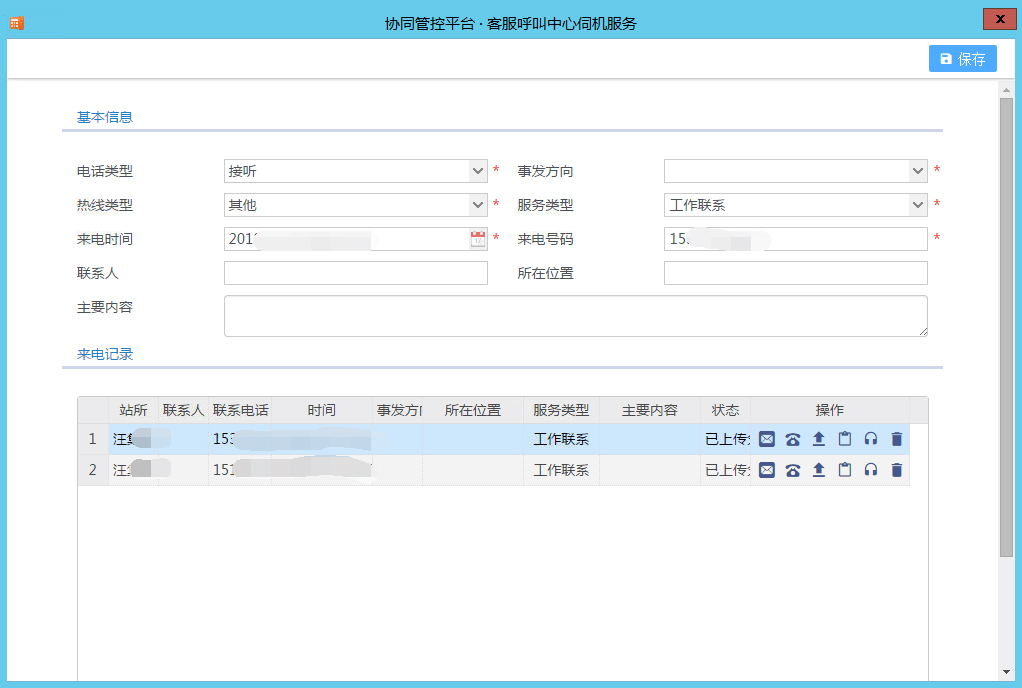Open the 事发方向 dropdown list
The width and height of the screenshot is (1022, 688).
918,171
